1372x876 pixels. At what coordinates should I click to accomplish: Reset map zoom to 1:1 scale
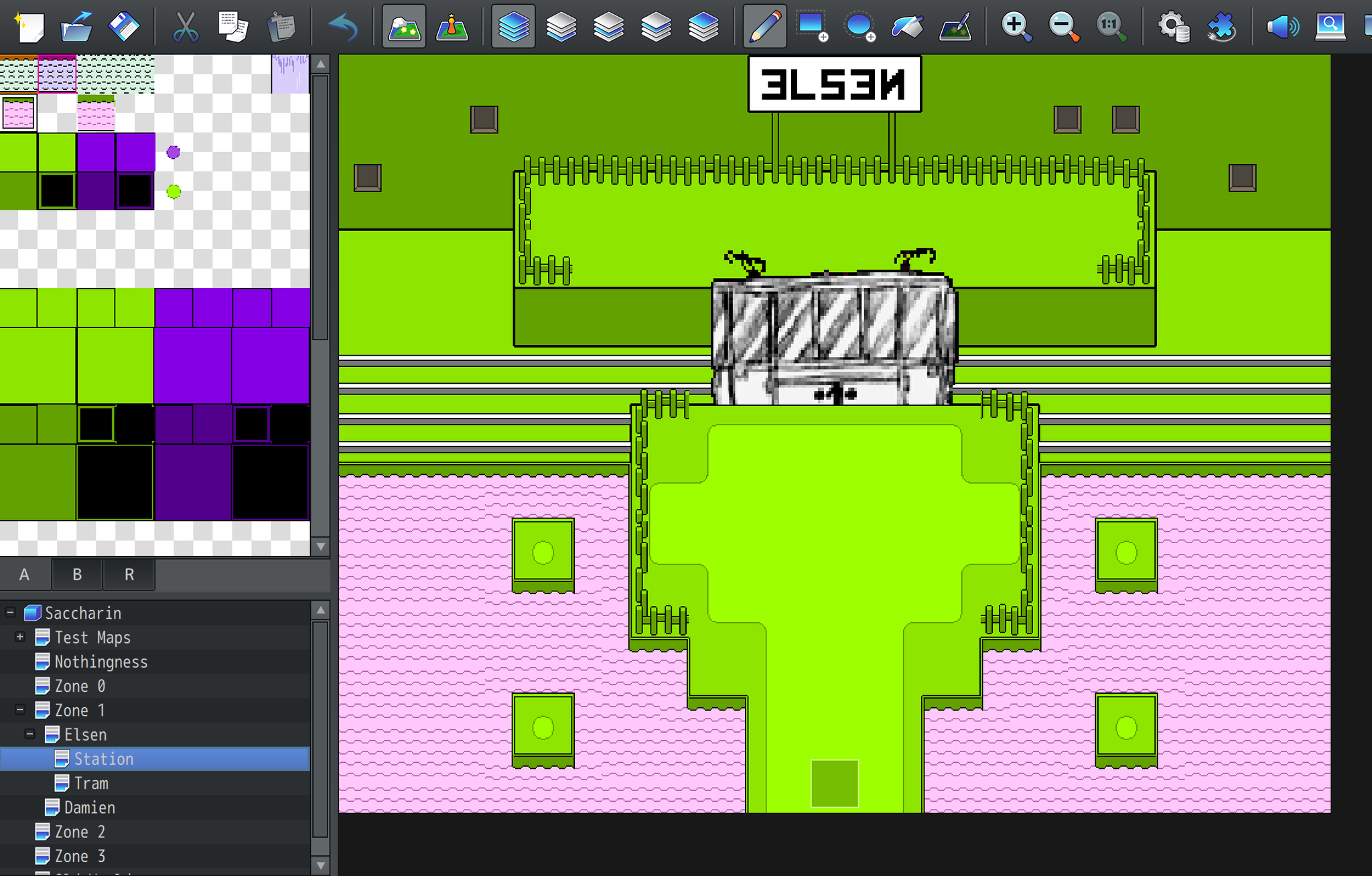(x=1111, y=27)
